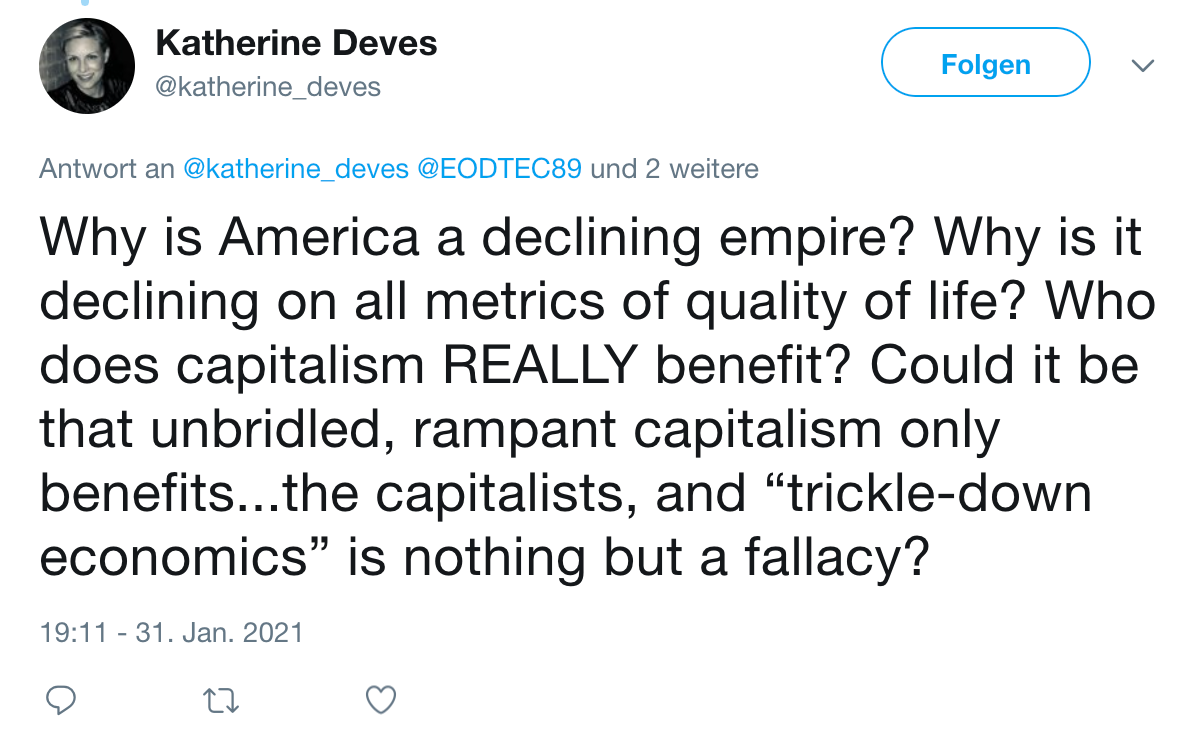The height and width of the screenshot is (734, 1200).
Task: Click the word 'REALLY' in the tweet
Action: point(540,366)
